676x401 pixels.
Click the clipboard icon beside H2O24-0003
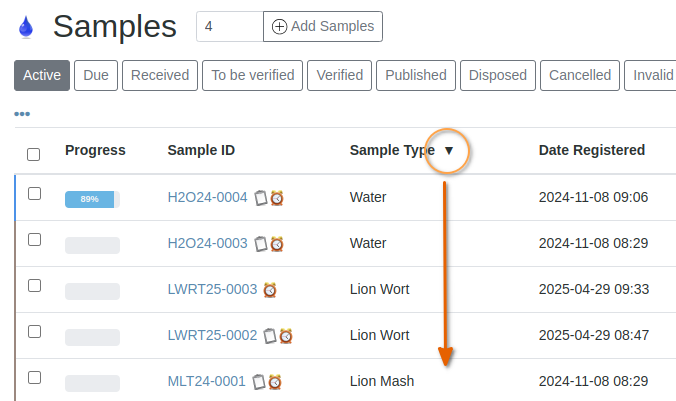click(x=260, y=243)
